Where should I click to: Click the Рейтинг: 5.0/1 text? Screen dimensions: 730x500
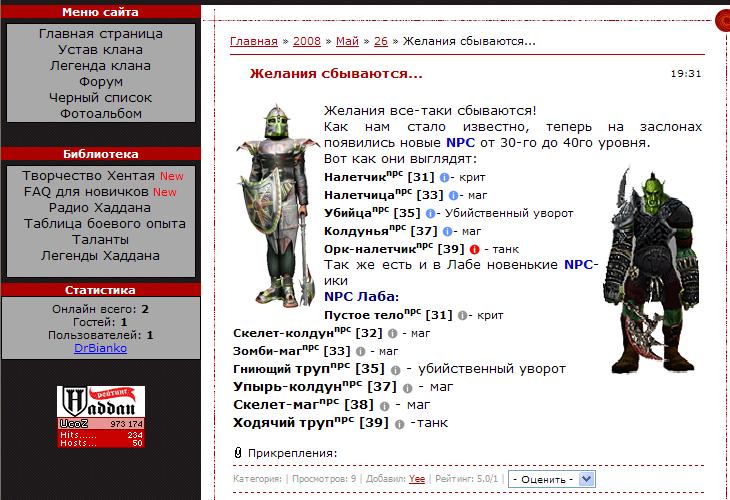click(x=466, y=479)
